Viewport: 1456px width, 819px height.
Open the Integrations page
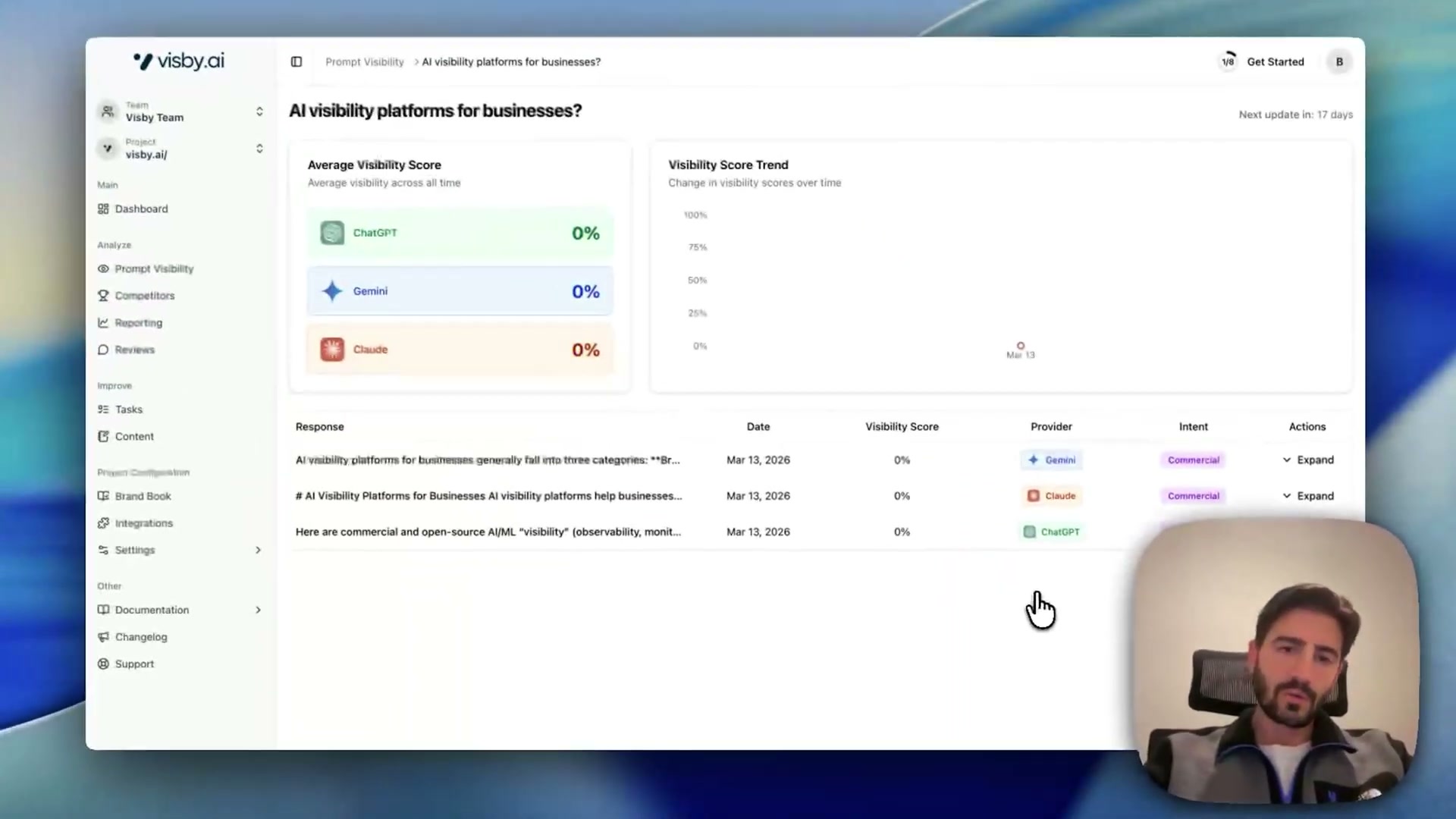(143, 523)
